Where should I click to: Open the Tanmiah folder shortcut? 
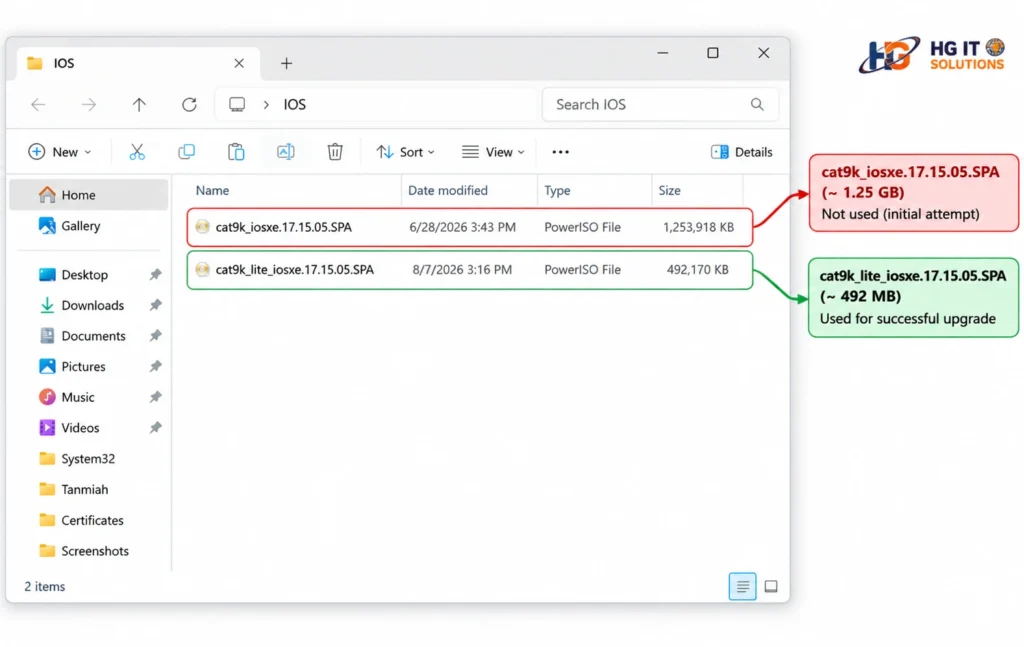pyautogui.click(x=89, y=490)
